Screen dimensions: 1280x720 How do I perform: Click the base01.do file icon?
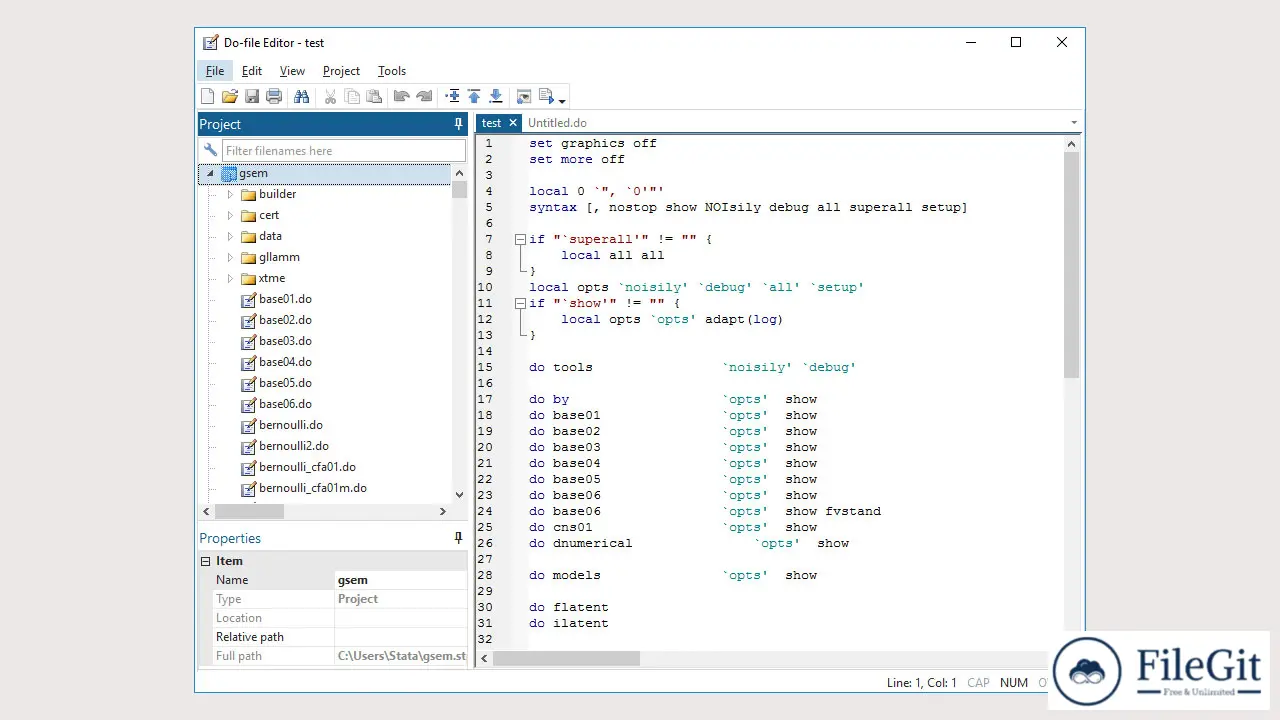249,299
